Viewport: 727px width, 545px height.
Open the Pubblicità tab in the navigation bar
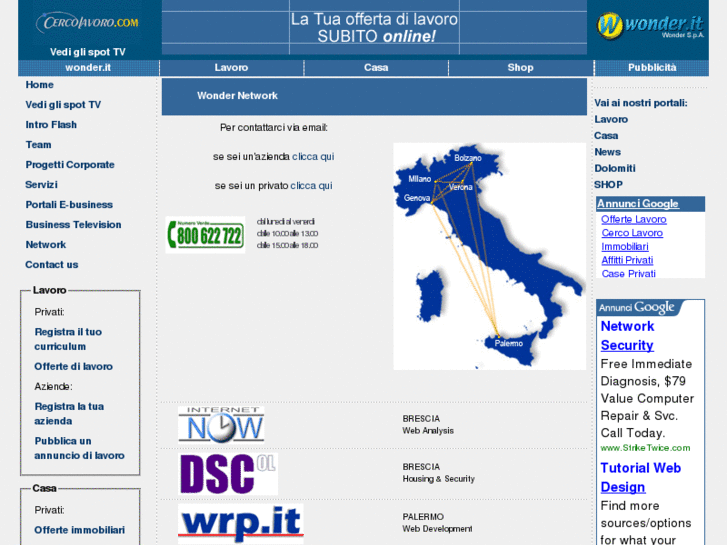[652, 68]
